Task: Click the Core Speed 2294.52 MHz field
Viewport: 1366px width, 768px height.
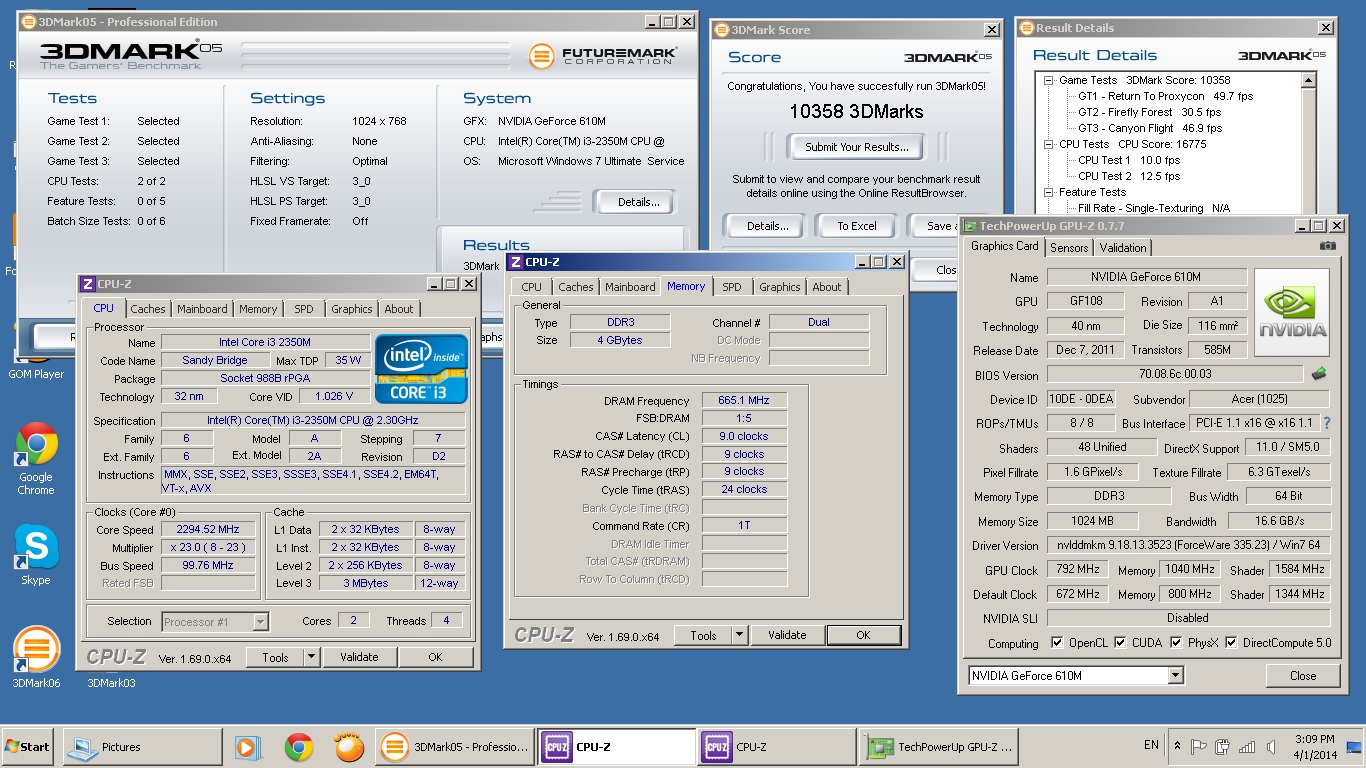Action: [210, 530]
